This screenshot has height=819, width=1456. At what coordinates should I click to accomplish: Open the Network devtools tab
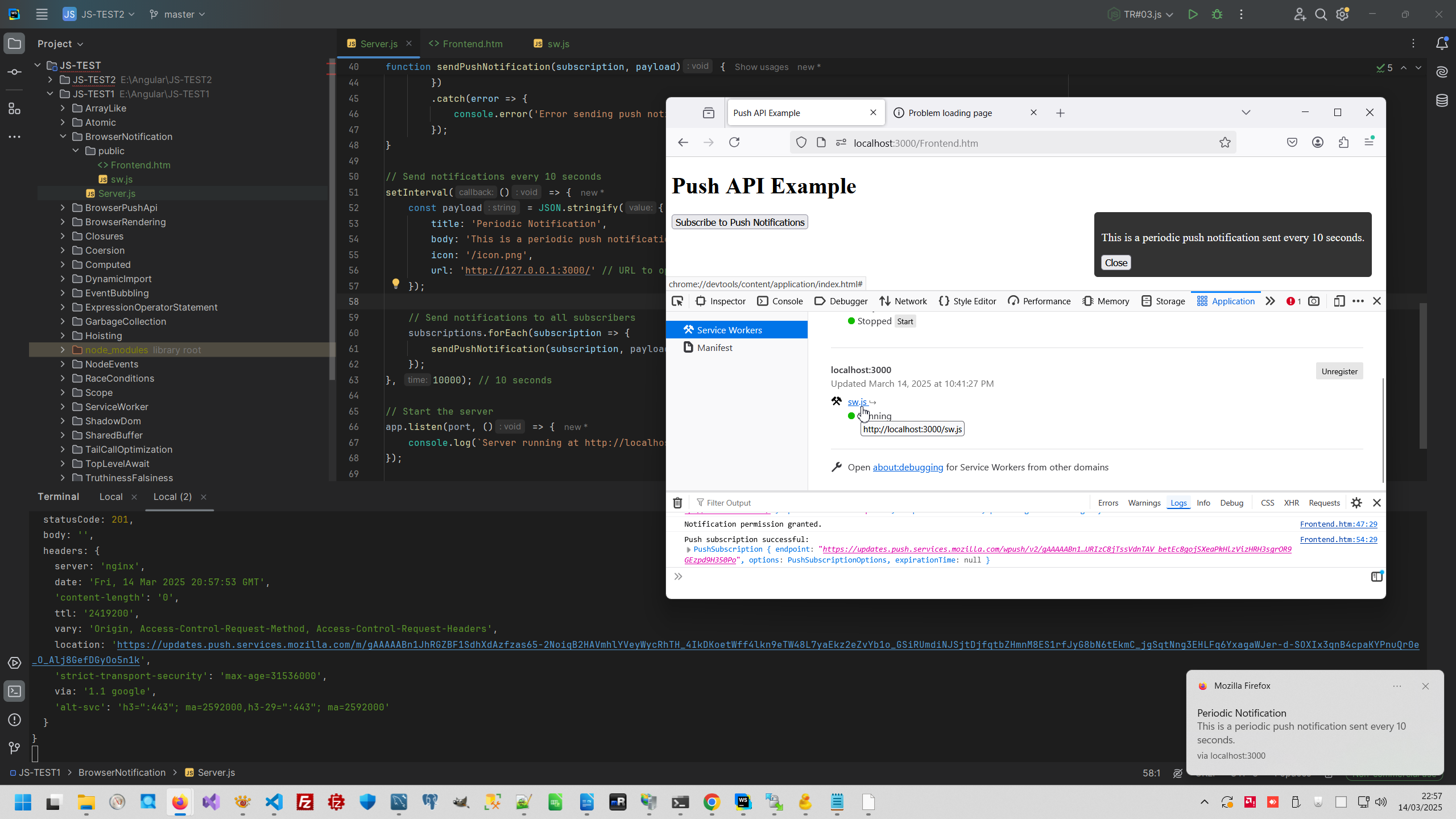coord(903,301)
